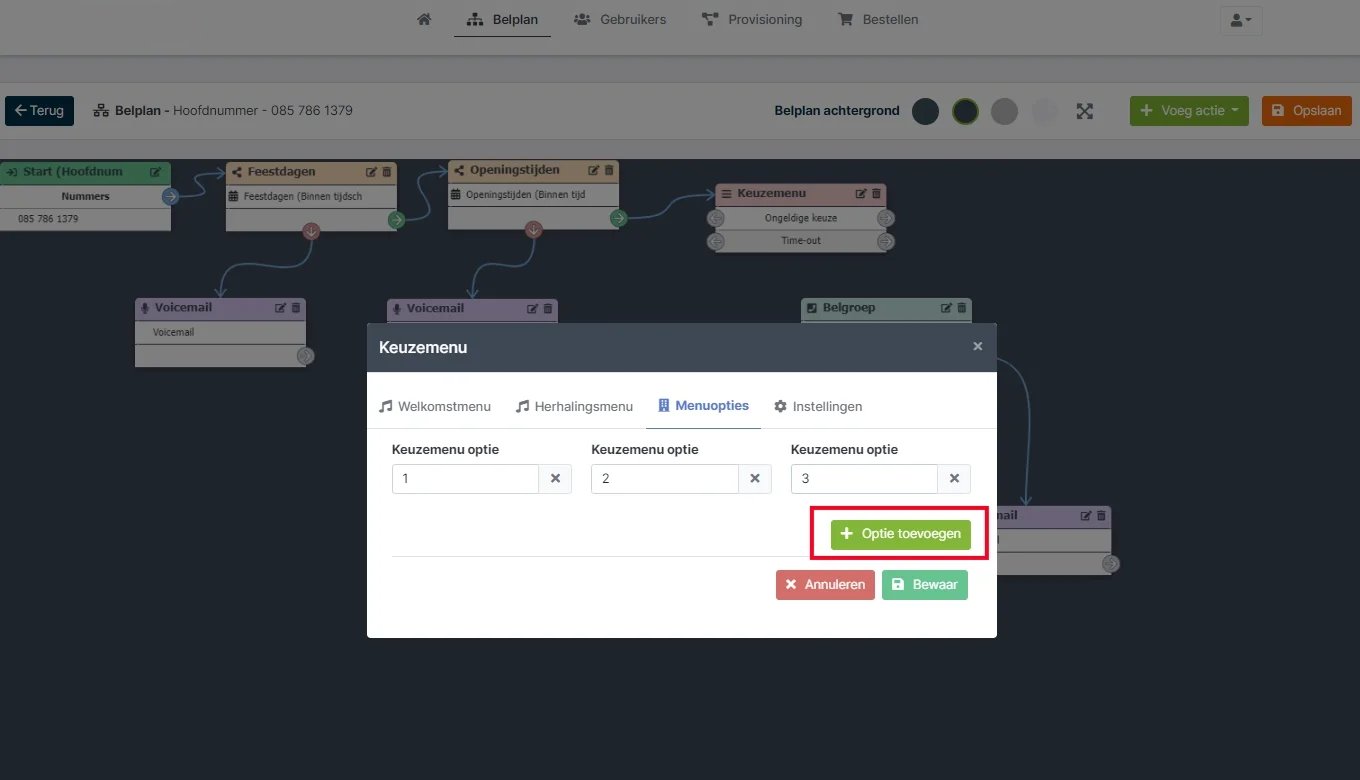Switch to the Welkomstmenu tab
The width and height of the screenshot is (1360, 780).
pos(435,406)
